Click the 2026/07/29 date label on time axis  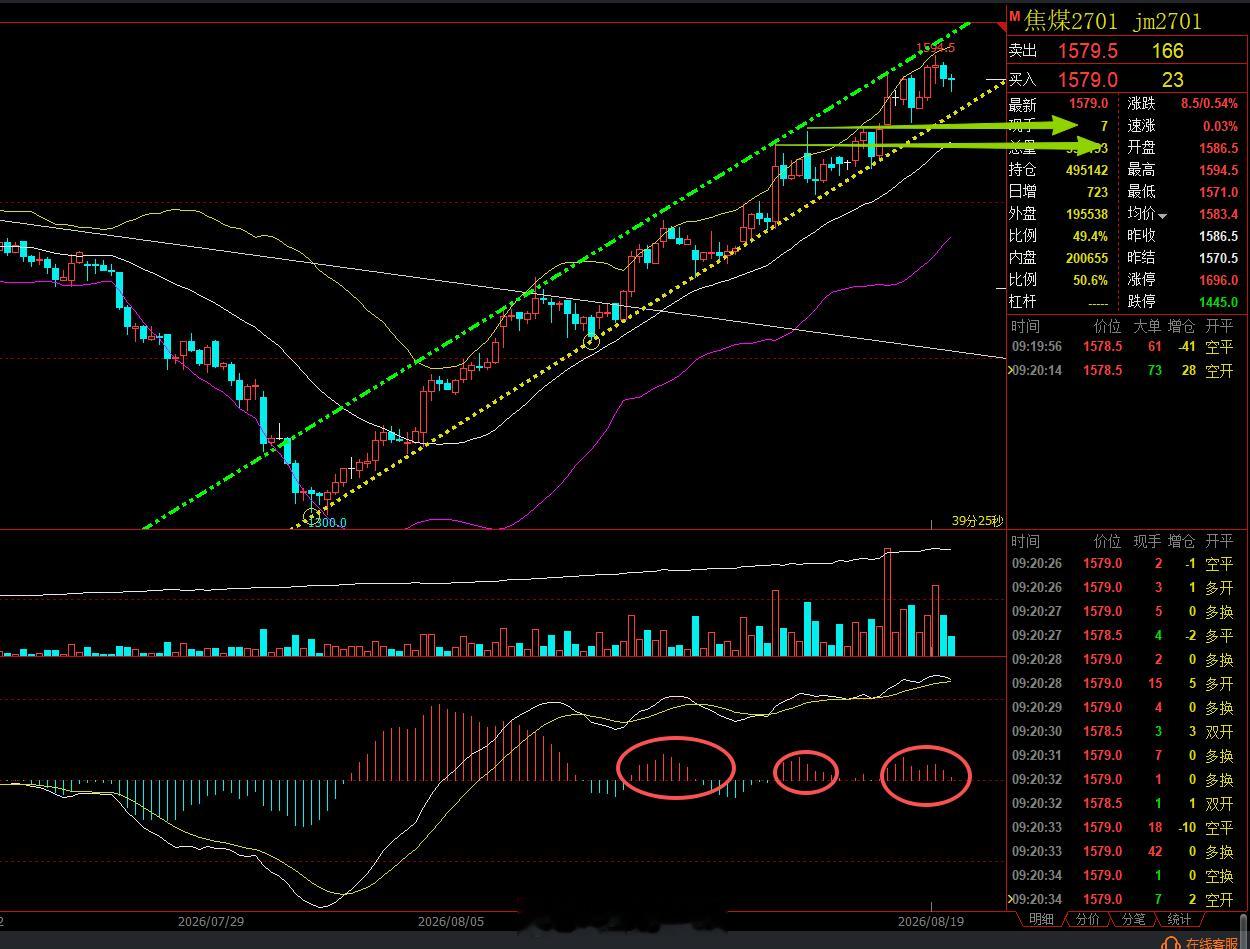[x=211, y=920]
